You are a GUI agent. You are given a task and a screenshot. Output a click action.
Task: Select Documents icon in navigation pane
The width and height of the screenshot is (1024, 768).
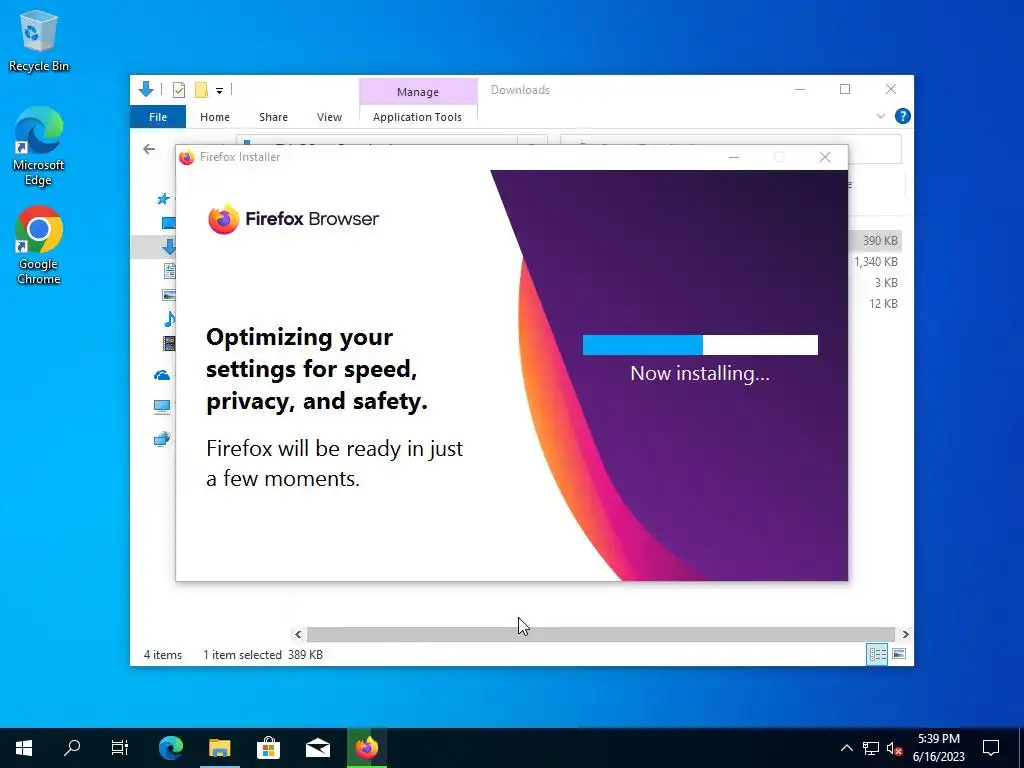pos(170,270)
